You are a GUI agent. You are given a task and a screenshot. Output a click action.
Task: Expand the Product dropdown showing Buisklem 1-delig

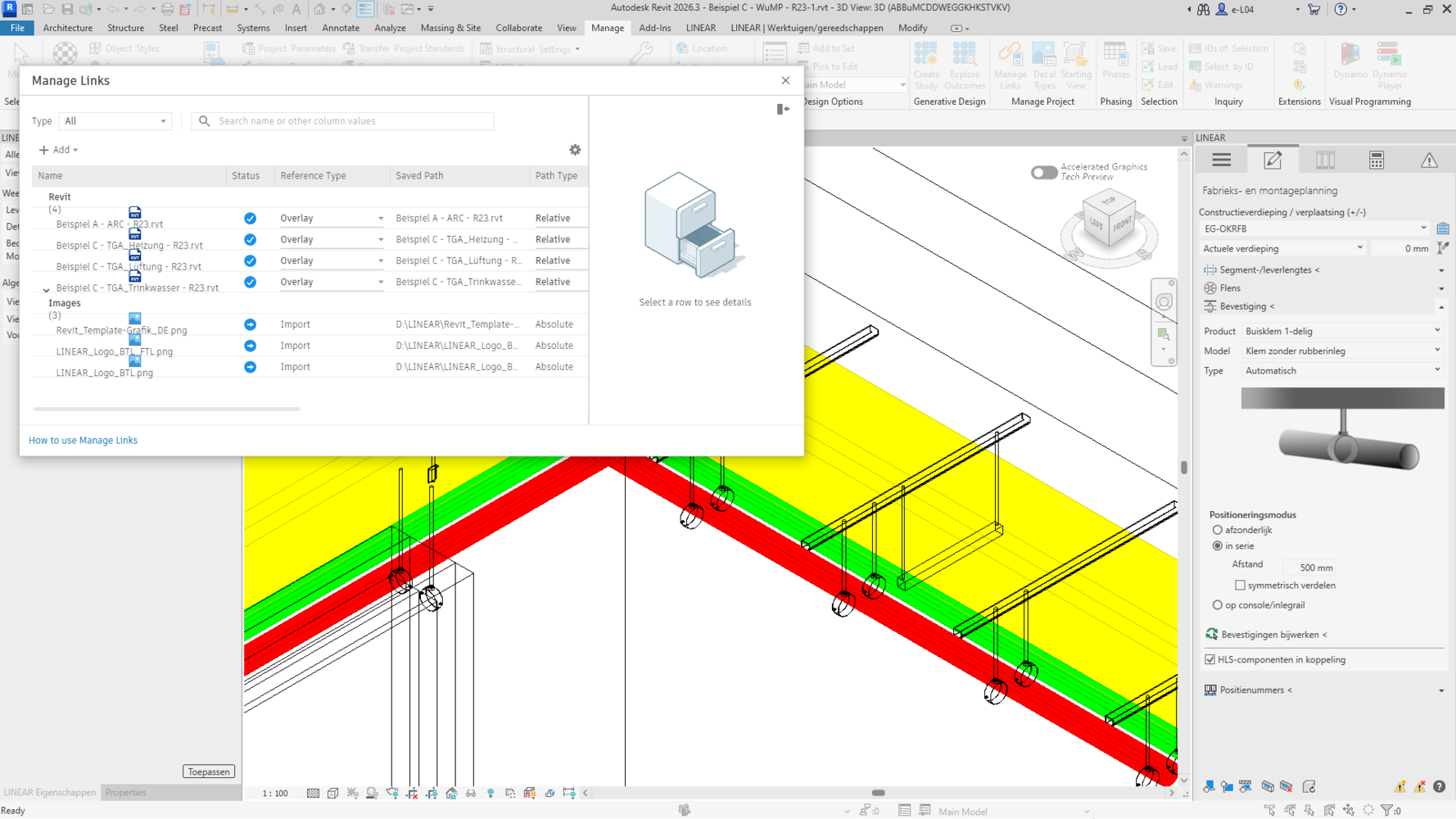(x=1341, y=332)
